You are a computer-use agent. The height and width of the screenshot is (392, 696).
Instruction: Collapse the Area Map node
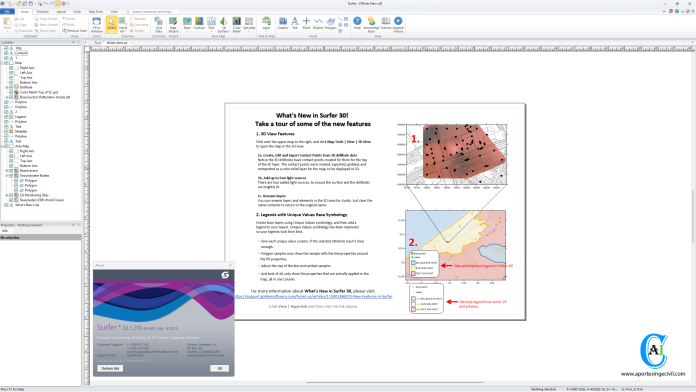coord(2,146)
